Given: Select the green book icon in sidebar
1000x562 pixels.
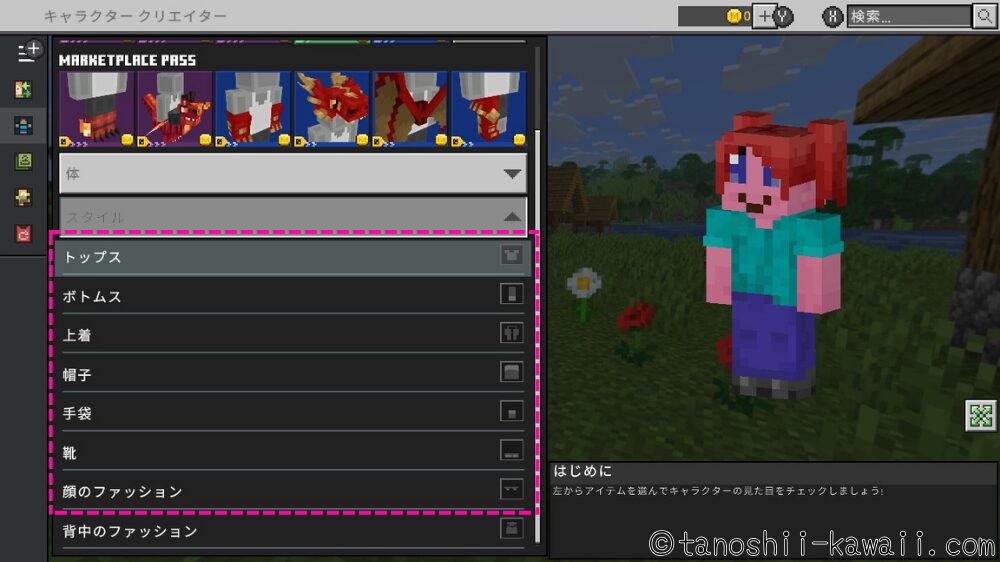Looking at the screenshot, I should [23, 161].
